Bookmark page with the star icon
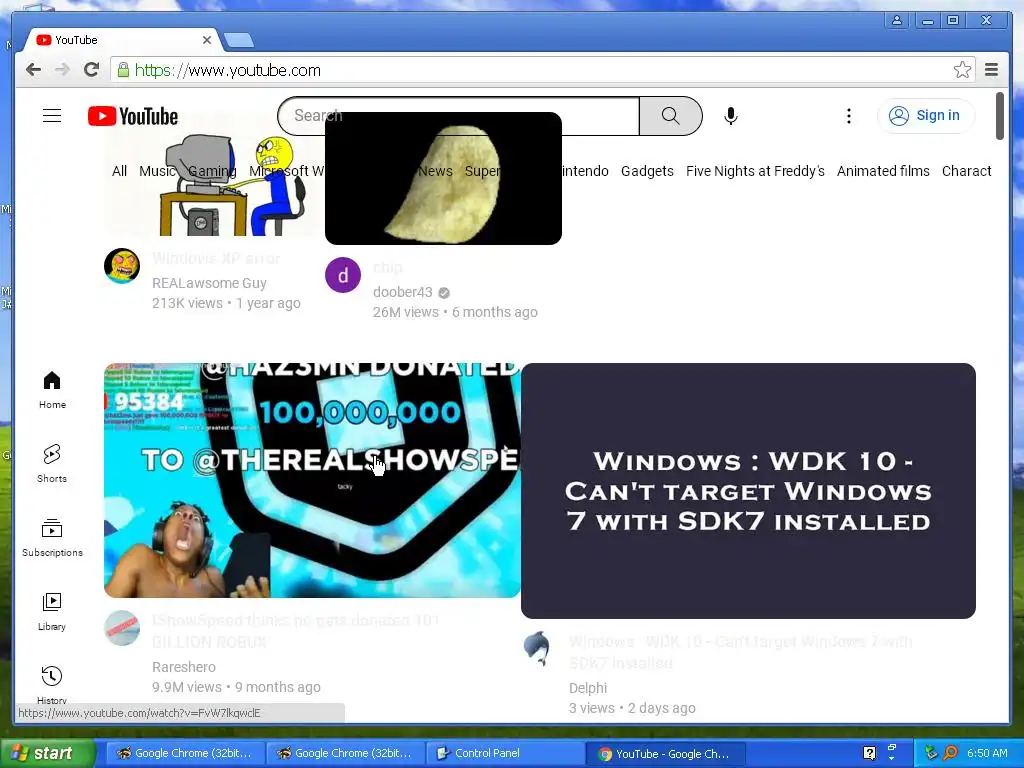Screen dimensions: 1024x768 (962, 70)
